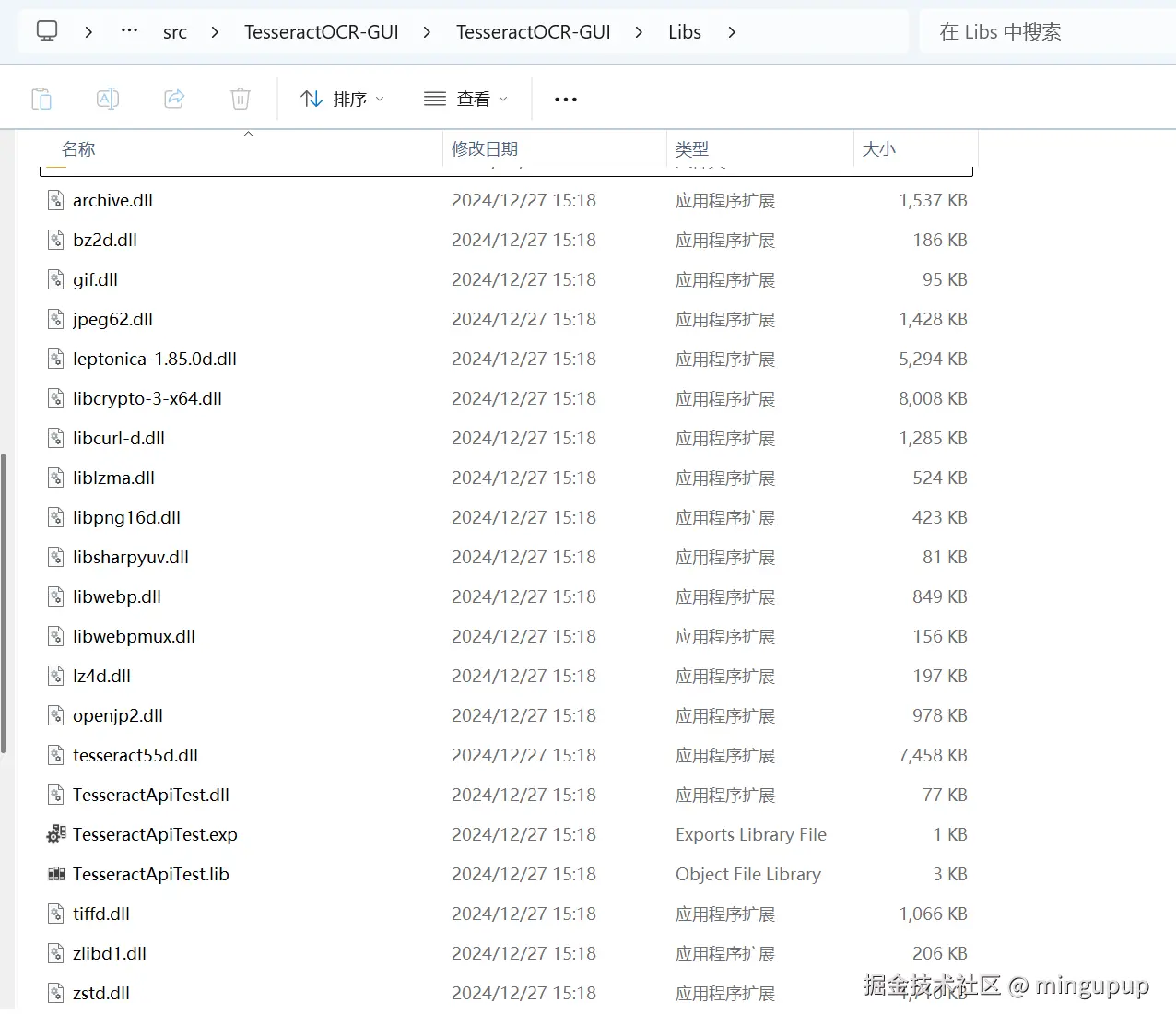Click the liblzma.dll file icon
Screen dimensions: 1176x1026
56,478
